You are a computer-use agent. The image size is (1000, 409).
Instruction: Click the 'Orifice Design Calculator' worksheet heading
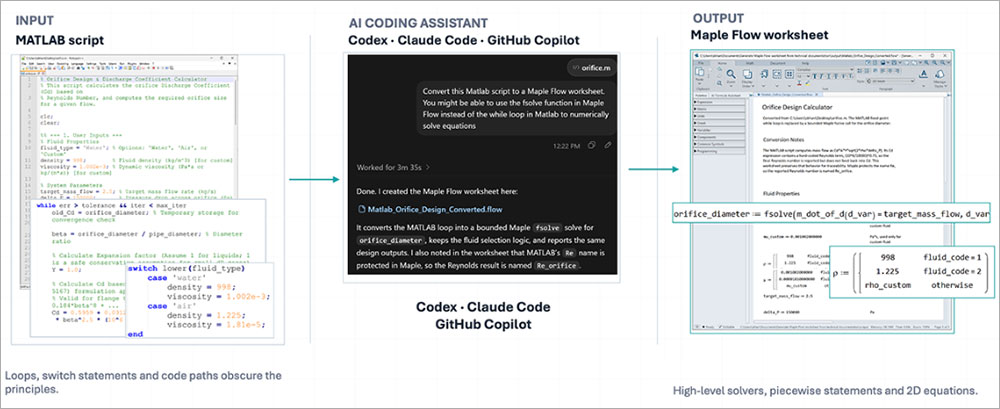click(x=797, y=107)
